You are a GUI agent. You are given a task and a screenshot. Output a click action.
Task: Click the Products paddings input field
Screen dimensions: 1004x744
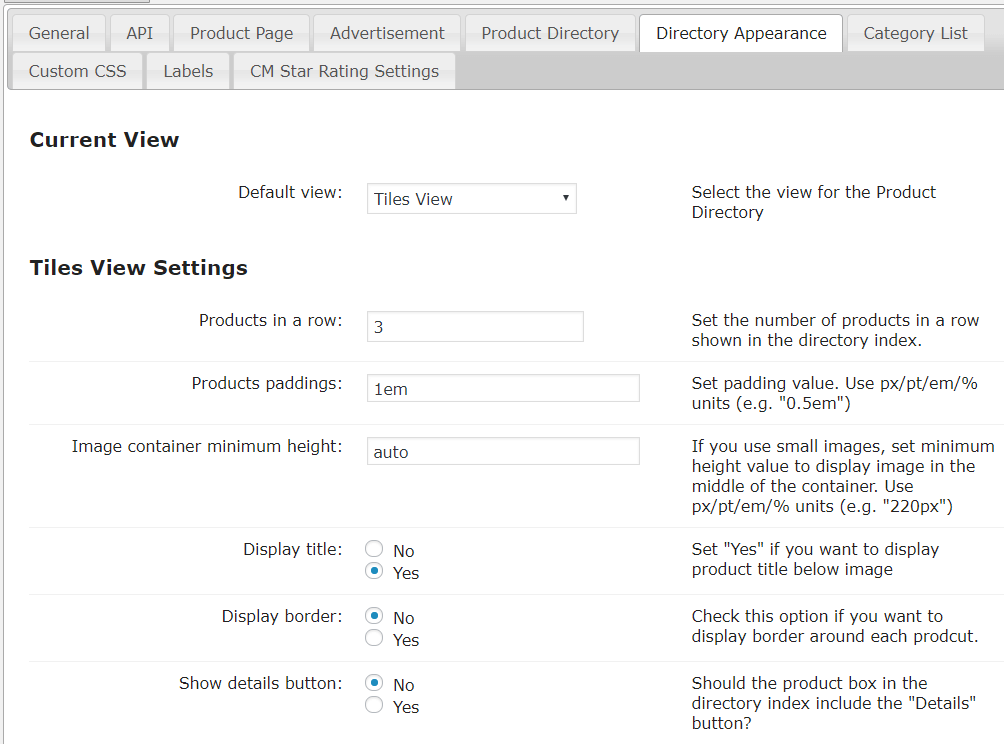click(503, 389)
